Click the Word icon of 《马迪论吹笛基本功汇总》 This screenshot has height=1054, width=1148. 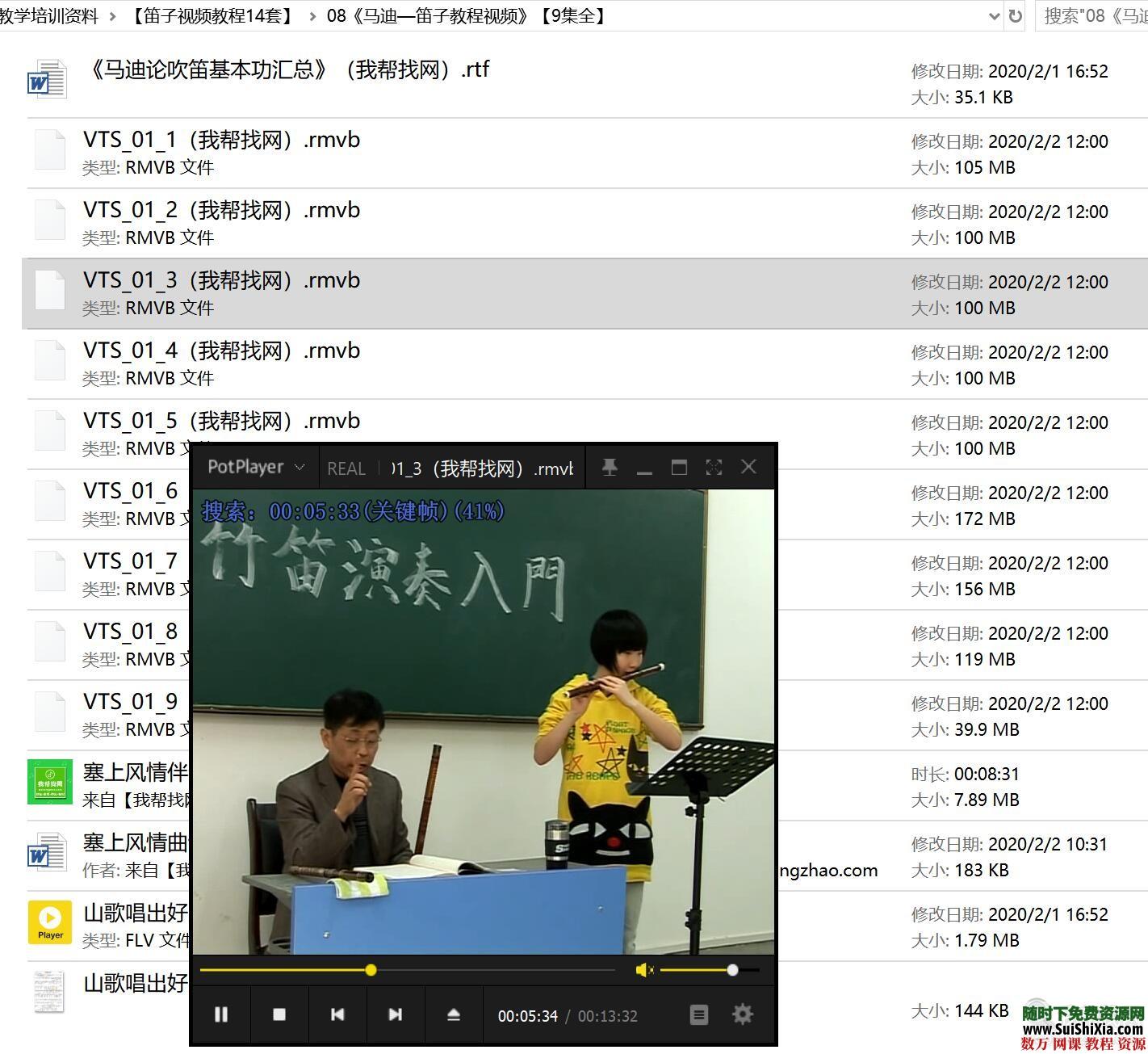click(x=47, y=78)
